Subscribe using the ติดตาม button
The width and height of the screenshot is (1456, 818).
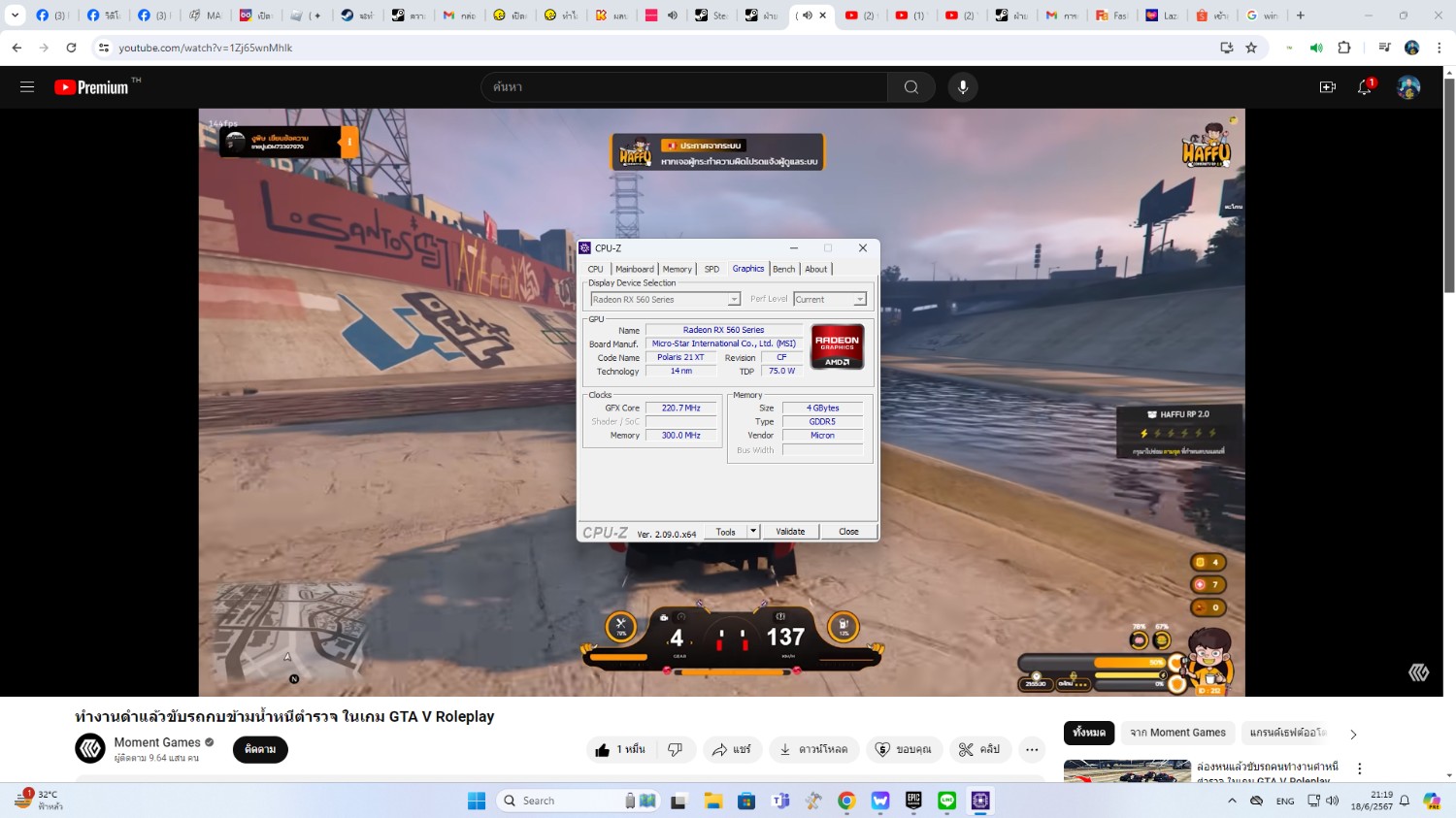point(260,749)
